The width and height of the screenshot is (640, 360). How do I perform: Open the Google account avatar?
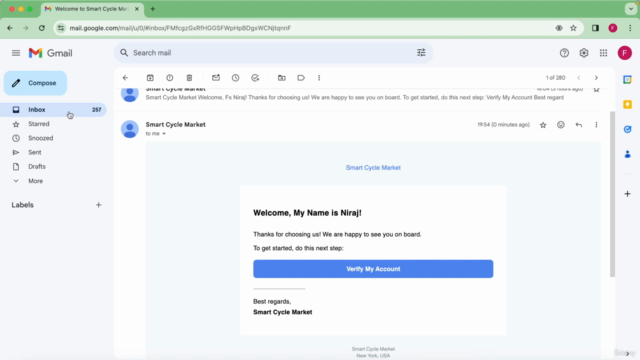[624, 53]
